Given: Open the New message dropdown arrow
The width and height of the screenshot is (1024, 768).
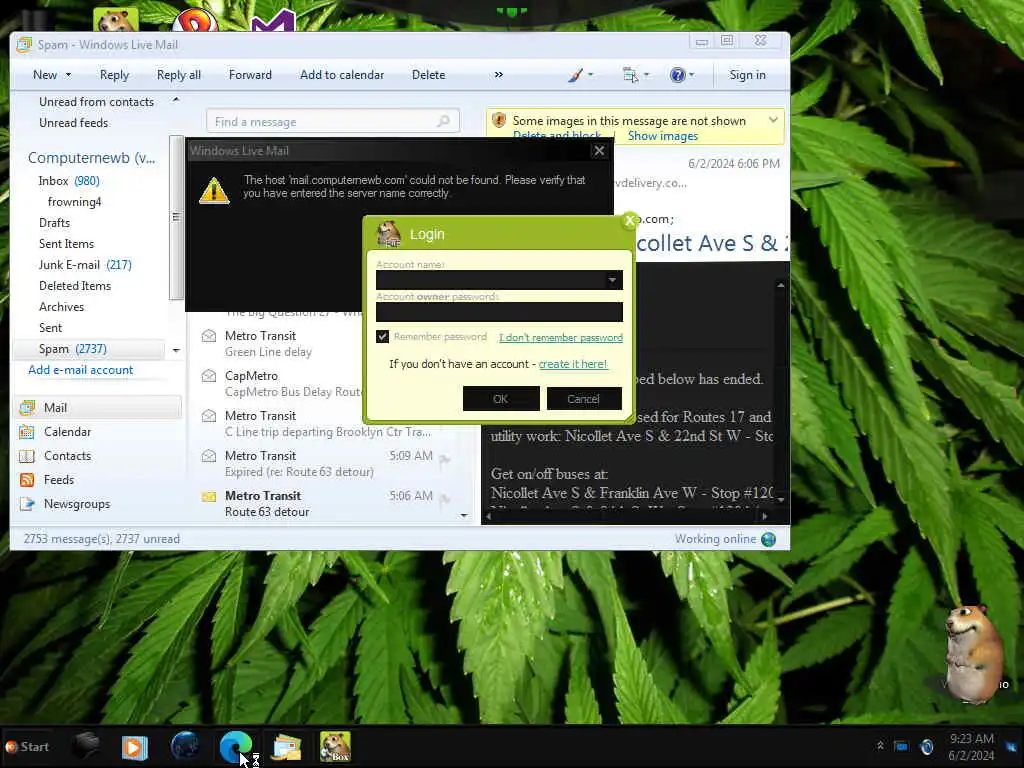Looking at the screenshot, I should click(x=68, y=75).
